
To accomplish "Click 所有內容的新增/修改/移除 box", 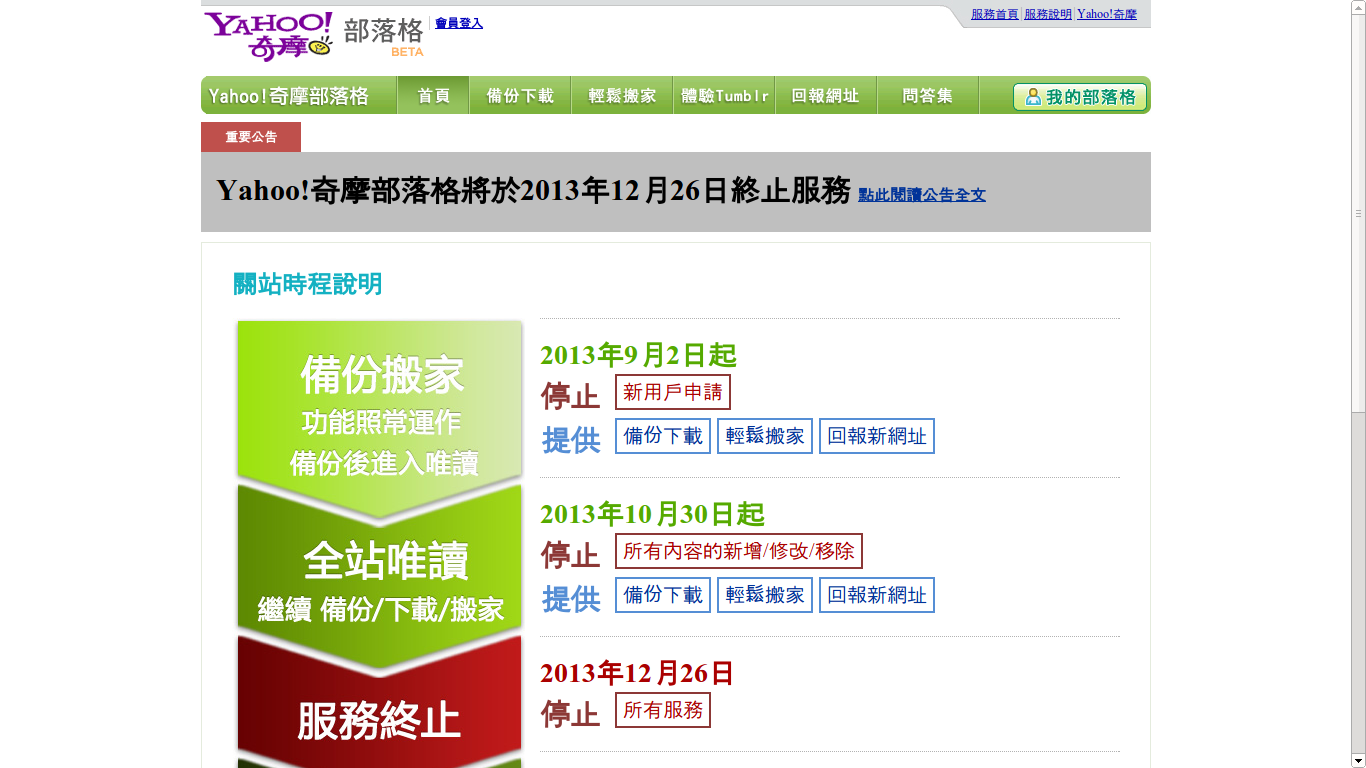I will tap(739, 551).
